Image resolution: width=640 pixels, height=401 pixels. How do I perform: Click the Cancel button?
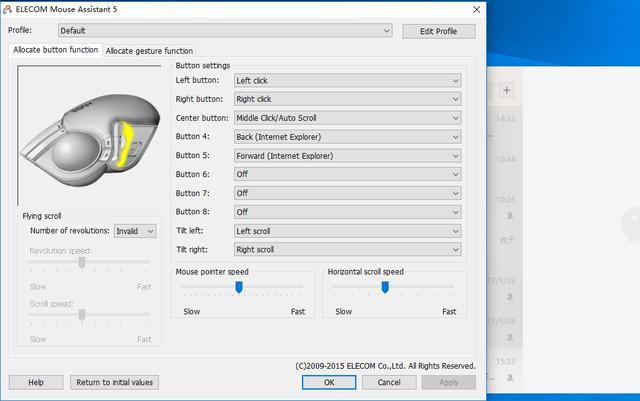click(x=389, y=382)
